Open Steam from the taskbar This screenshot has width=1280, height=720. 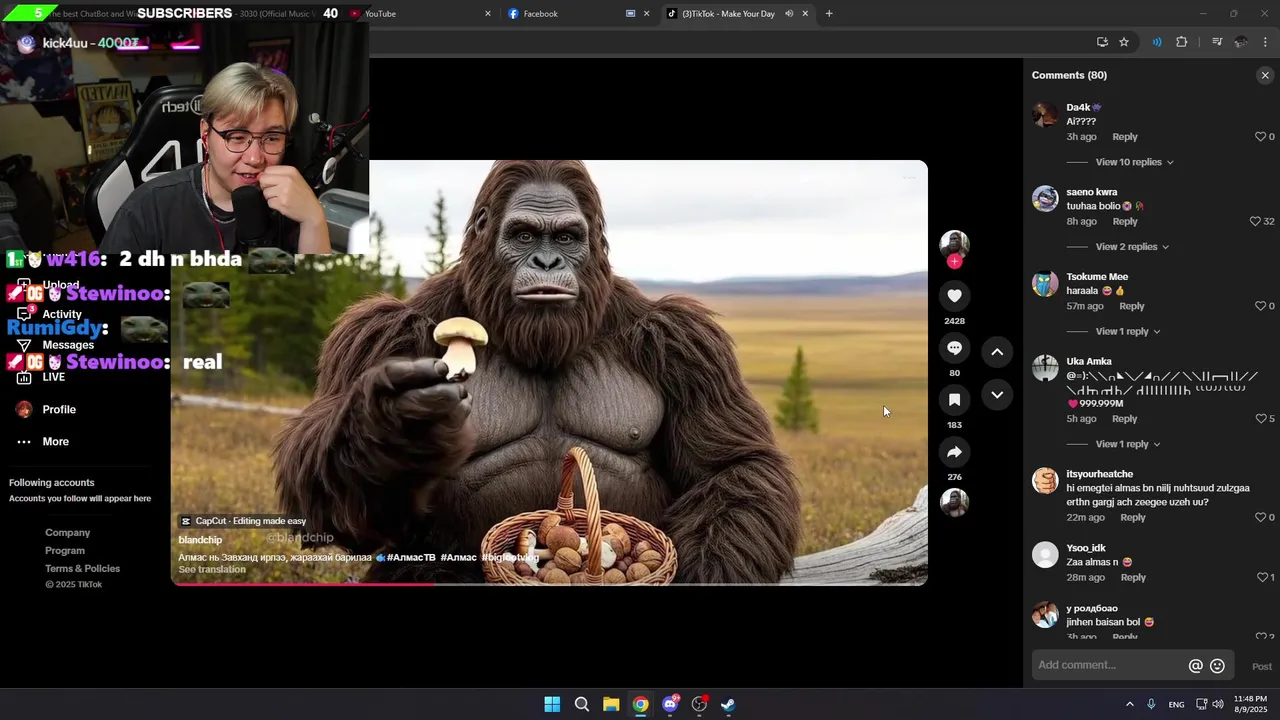[728, 704]
